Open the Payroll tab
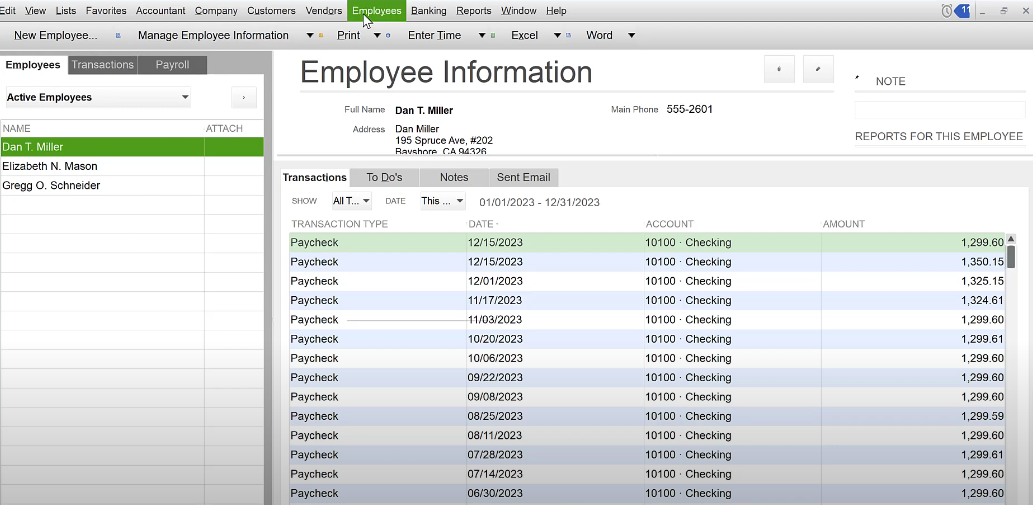Image resolution: width=1033 pixels, height=505 pixels. click(x=172, y=65)
